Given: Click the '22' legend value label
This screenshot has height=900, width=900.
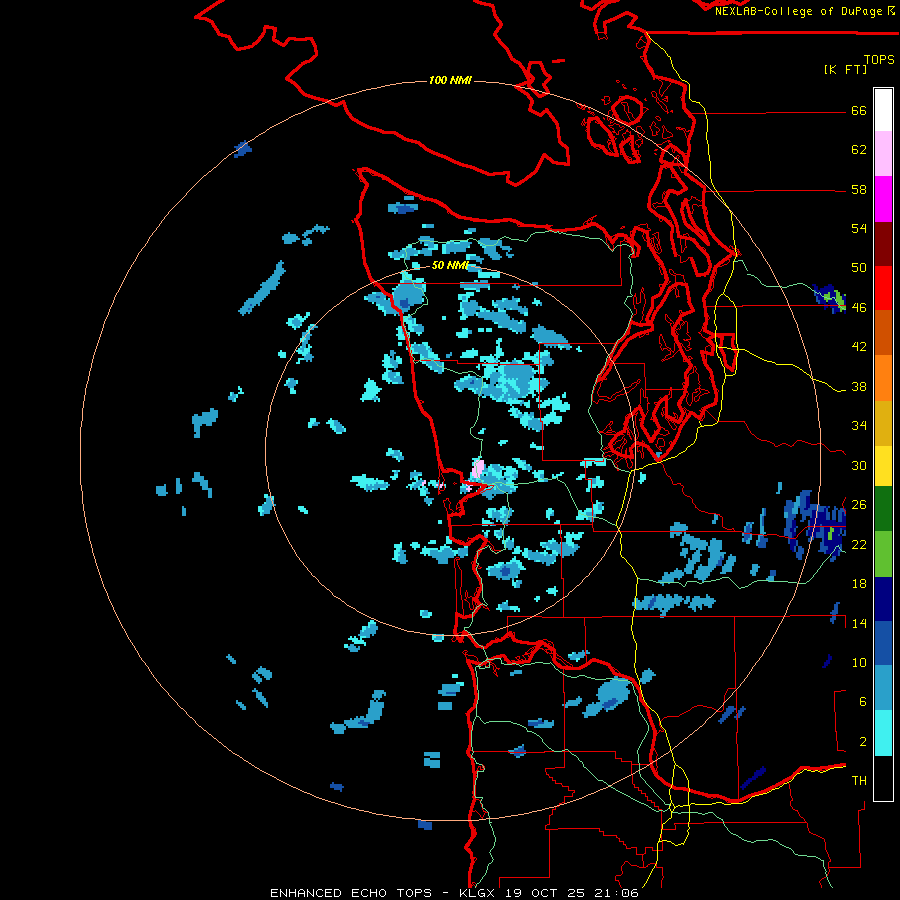Looking at the screenshot, I should click(859, 544).
